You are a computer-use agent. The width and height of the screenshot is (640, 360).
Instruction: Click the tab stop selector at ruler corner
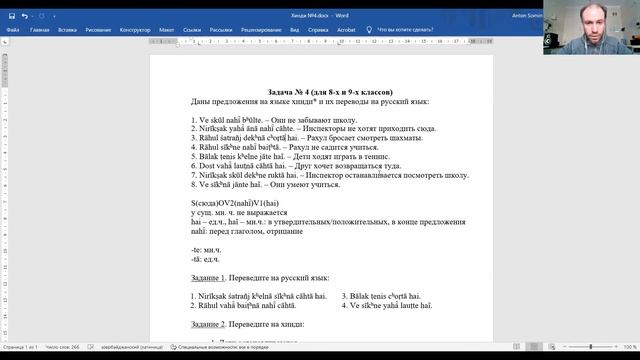[x=4, y=42]
